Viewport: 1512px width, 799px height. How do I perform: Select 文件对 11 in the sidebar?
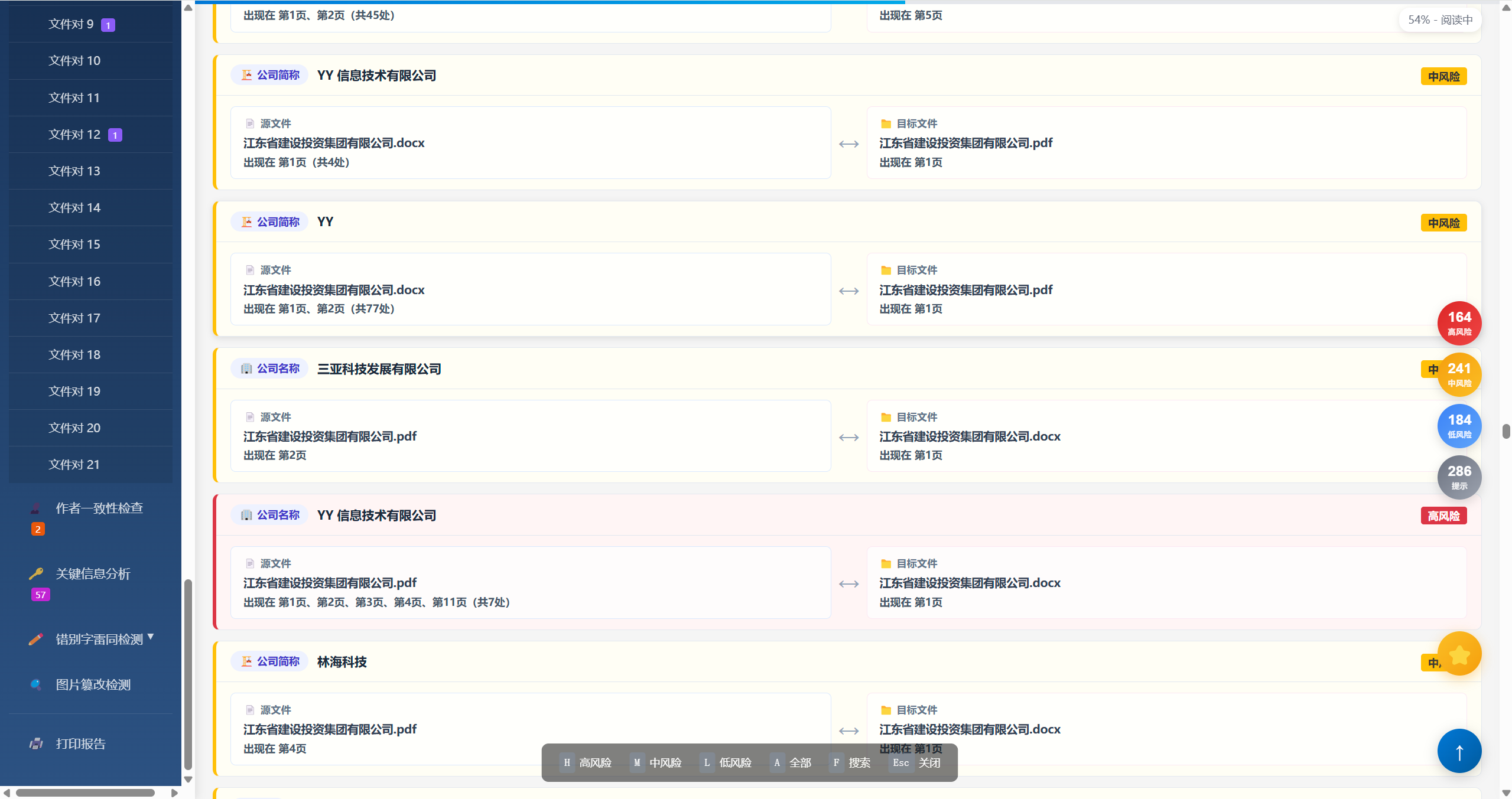click(91, 97)
